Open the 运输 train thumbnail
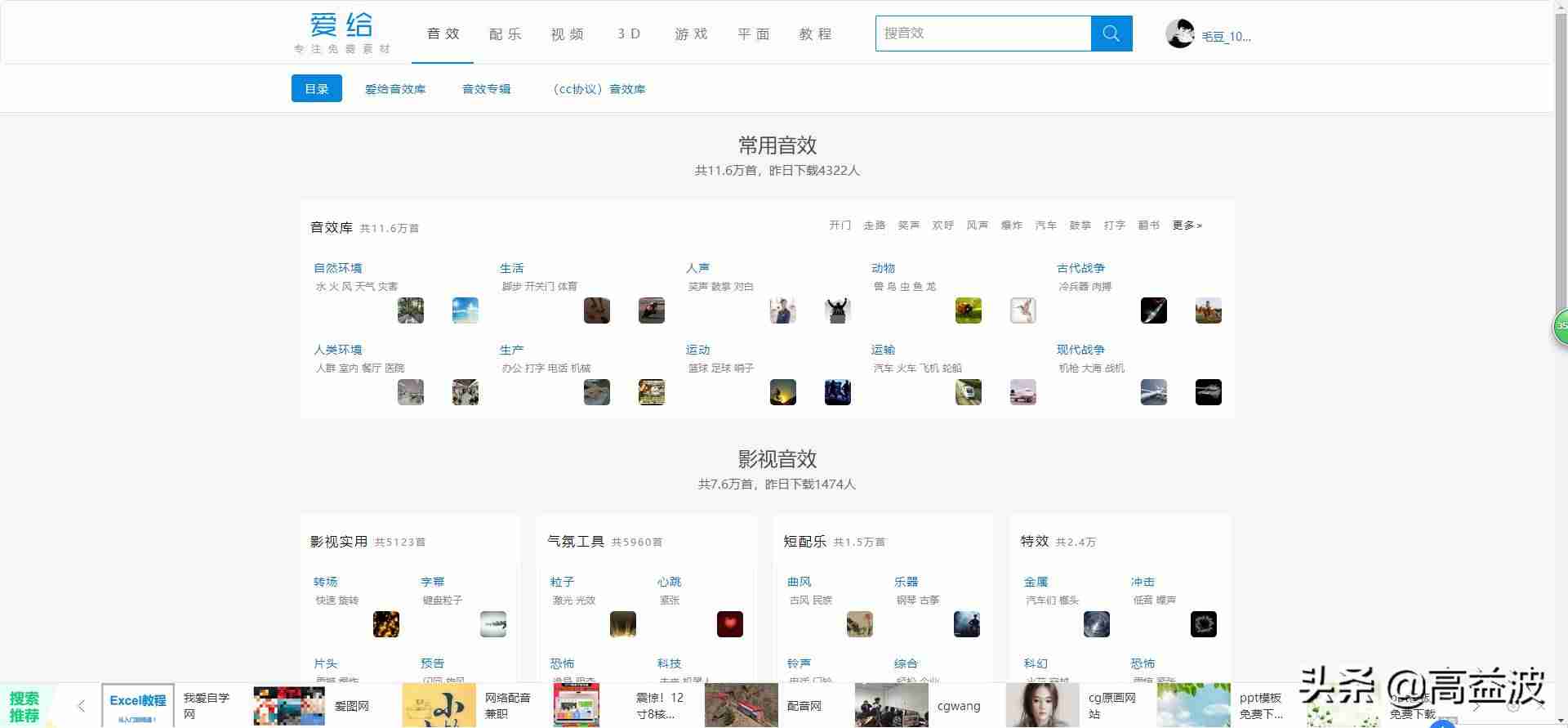This screenshot has width=1568, height=728. (x=969, y=392)
